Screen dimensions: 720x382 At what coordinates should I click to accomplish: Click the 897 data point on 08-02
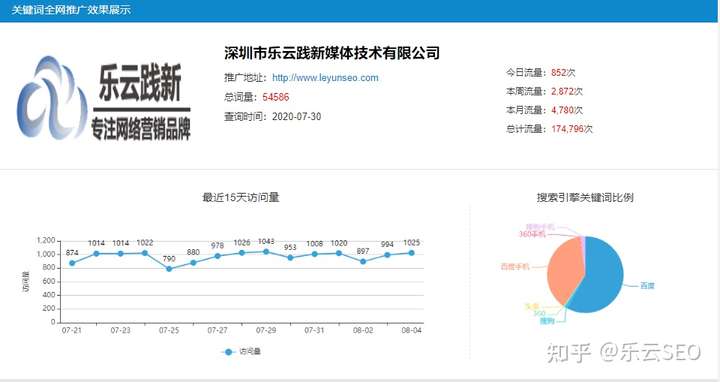point(363,262)
